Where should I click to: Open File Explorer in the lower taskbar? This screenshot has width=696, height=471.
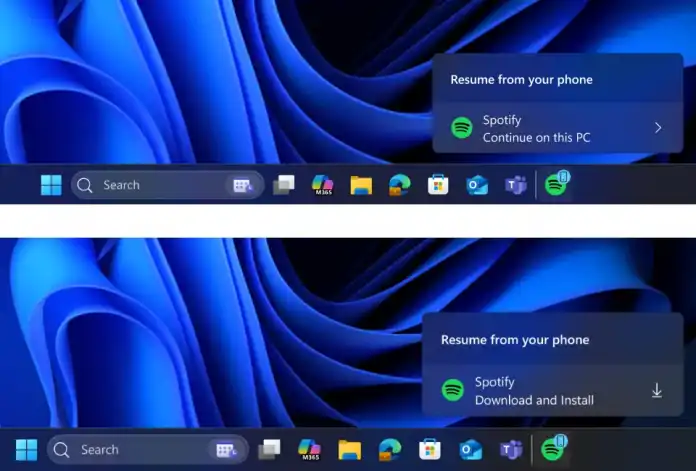[x=349, y=449]
